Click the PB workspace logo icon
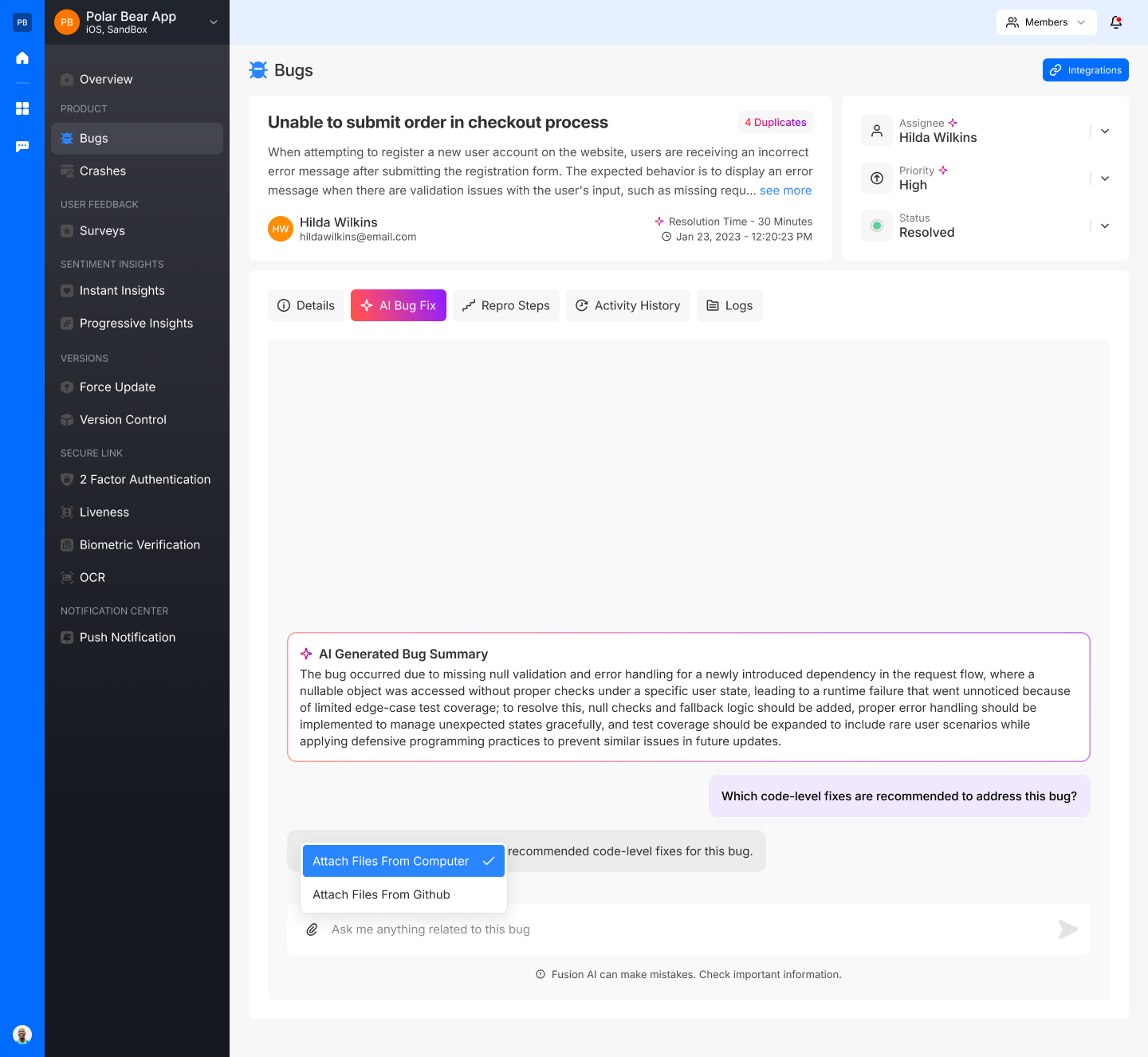The image size is (1148, 1057). pyautogui.click(x=22, y=22)
